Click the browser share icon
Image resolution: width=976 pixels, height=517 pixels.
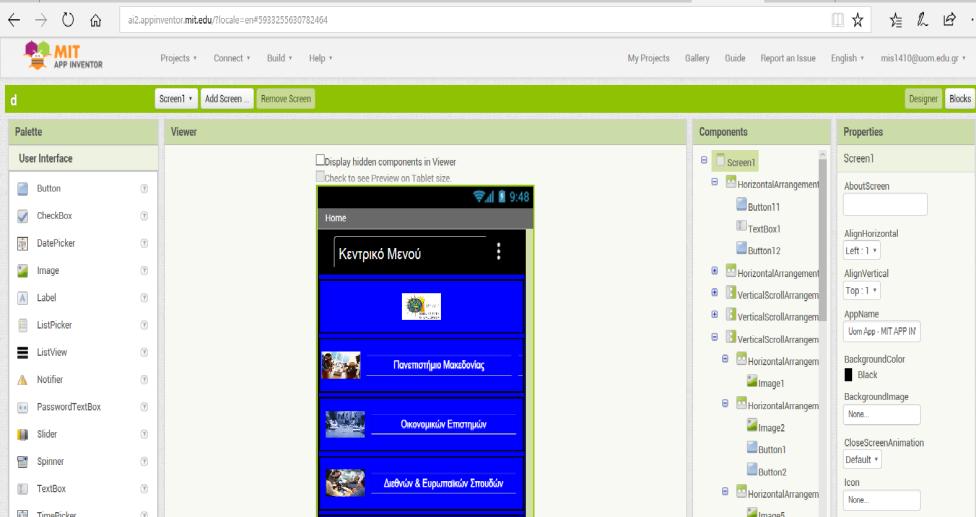tap(949, 20)
